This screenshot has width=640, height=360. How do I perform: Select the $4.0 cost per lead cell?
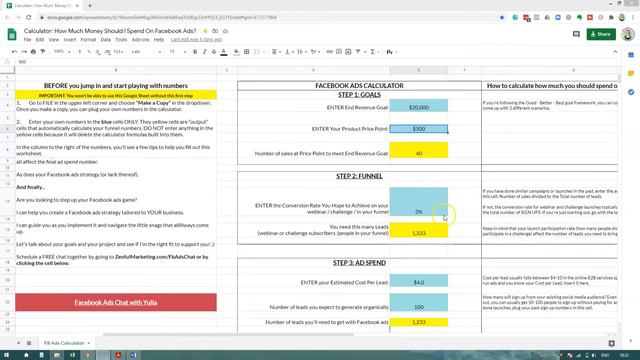[x=419, y=280]
